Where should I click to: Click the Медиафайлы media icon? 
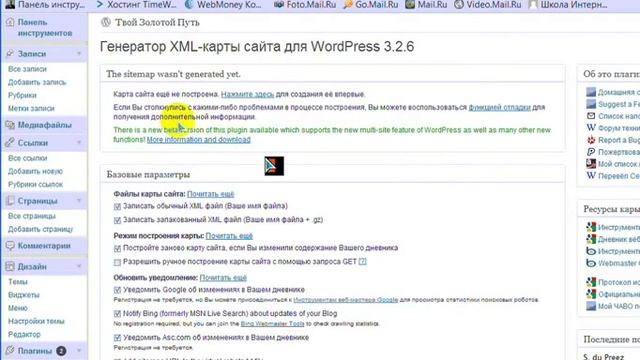[10, 125]
